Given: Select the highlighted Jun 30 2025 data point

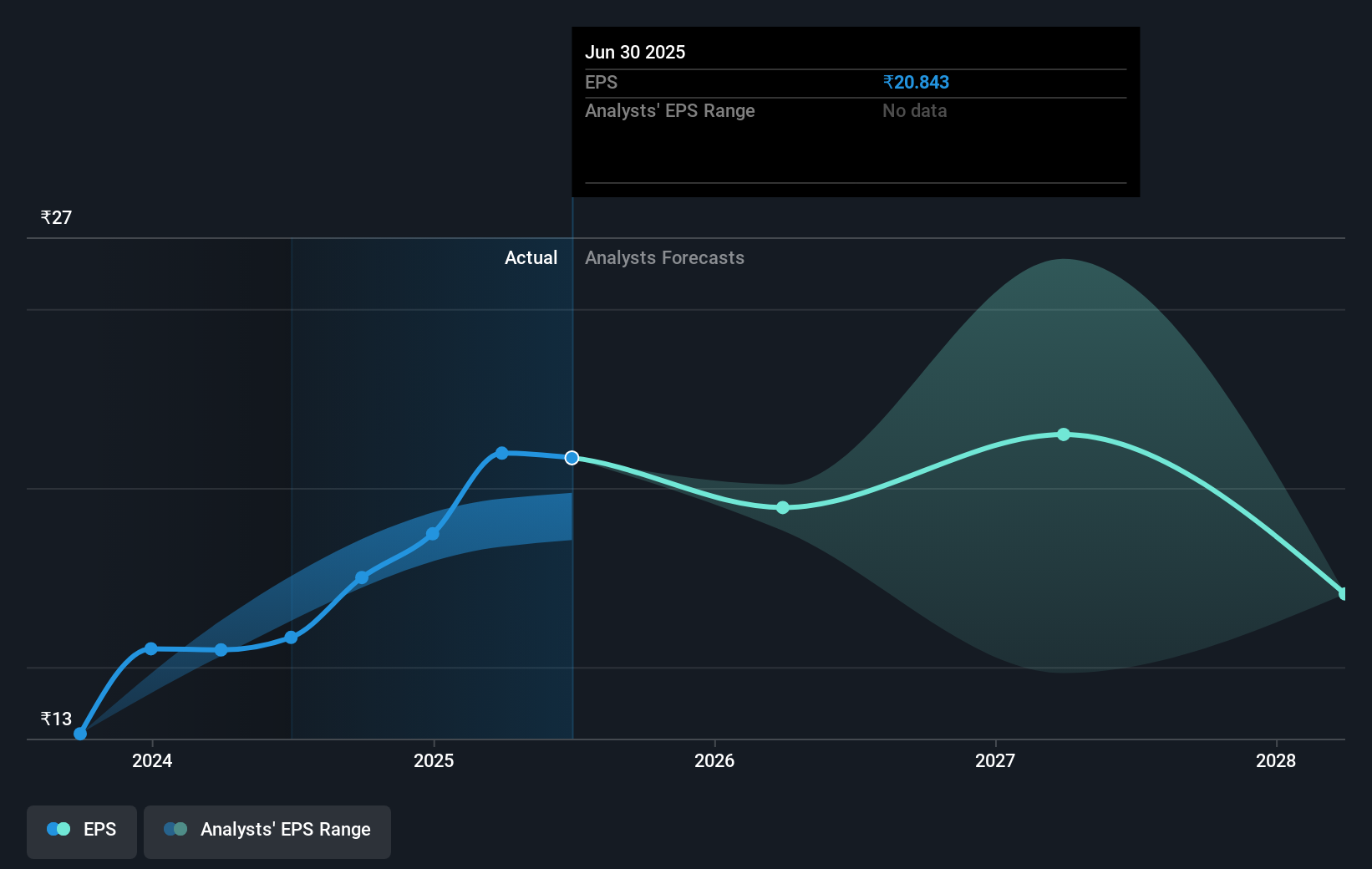Looking at the screenshot, I should point(572,458).
